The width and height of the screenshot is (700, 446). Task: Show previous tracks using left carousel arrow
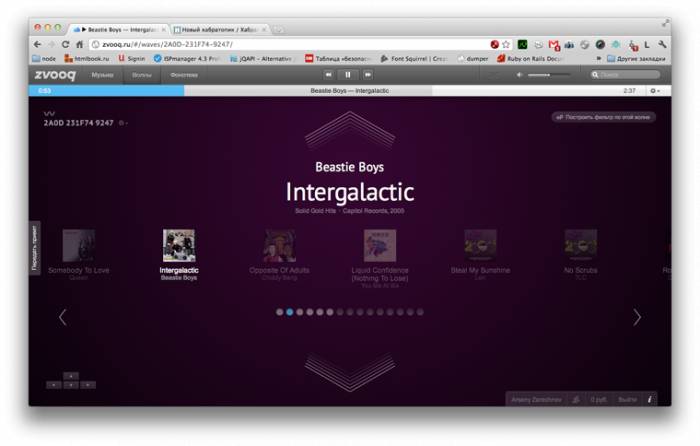coord(62,317)
